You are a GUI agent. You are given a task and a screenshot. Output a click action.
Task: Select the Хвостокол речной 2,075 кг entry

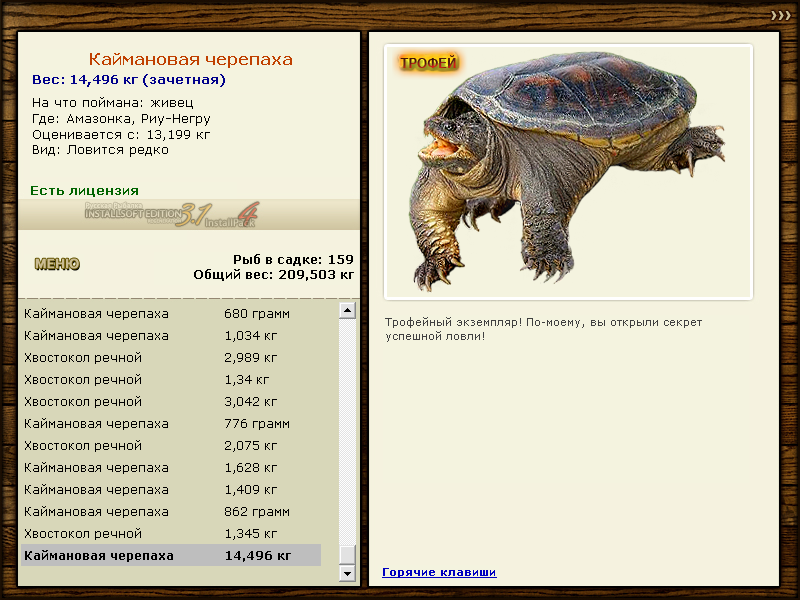(170, 445)
